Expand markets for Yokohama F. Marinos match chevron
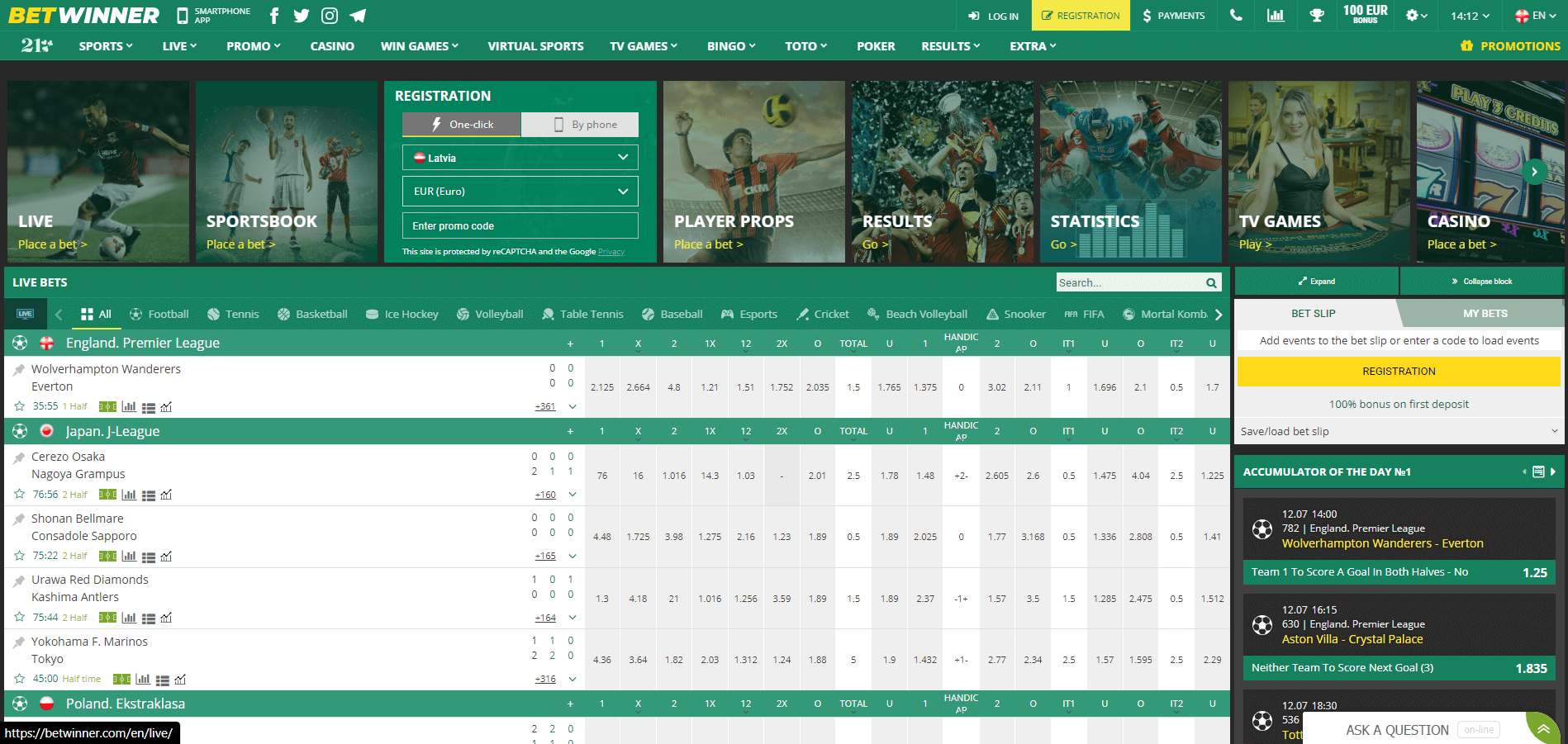The height and width of the screenshot is (744, 1568). click(x=573, y=679)
